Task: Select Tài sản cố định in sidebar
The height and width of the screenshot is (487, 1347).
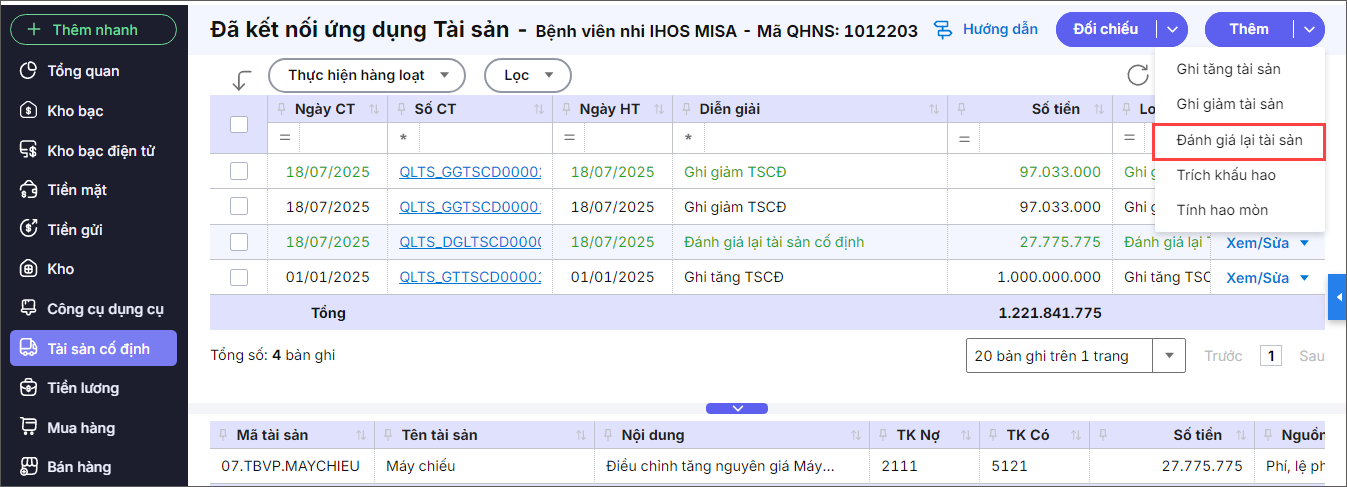Action: tap(93, 348)
